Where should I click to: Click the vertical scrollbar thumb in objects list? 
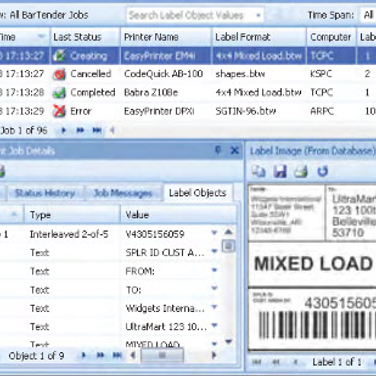click(229, 246)
